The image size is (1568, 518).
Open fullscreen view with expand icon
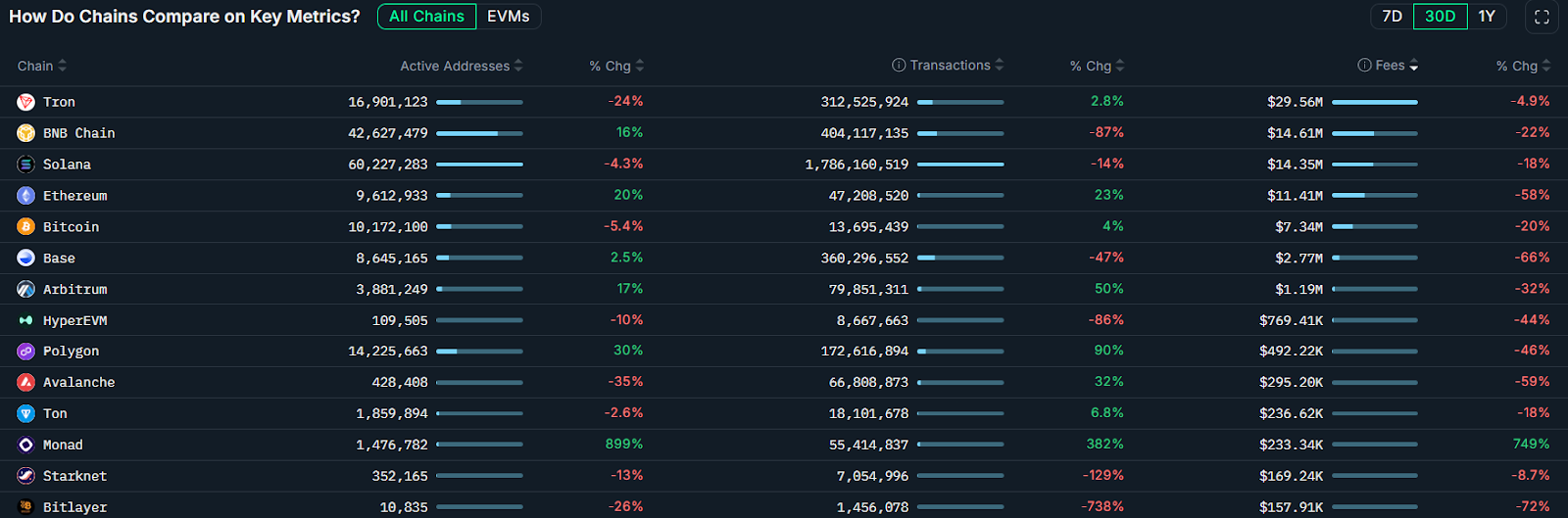[1542, 17]
